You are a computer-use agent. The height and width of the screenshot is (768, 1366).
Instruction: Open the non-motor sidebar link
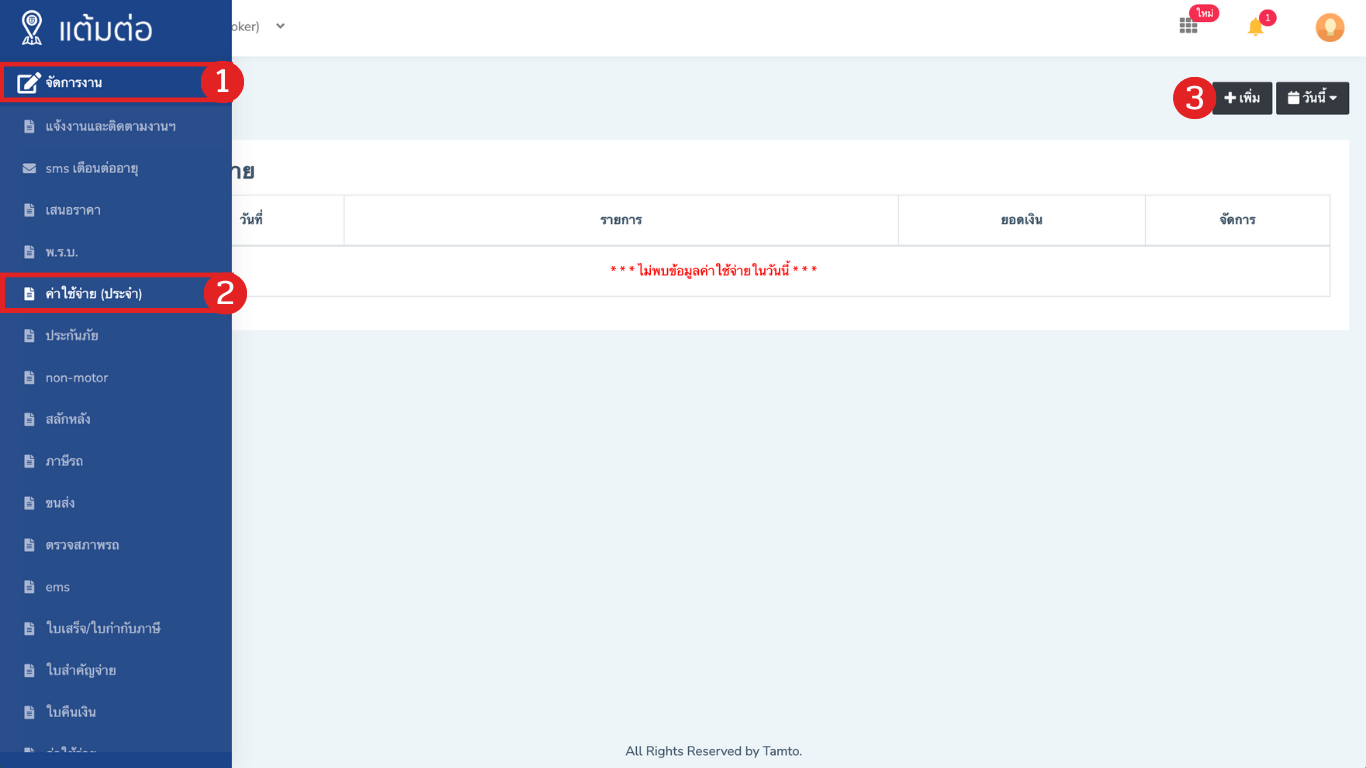(116, 378)
